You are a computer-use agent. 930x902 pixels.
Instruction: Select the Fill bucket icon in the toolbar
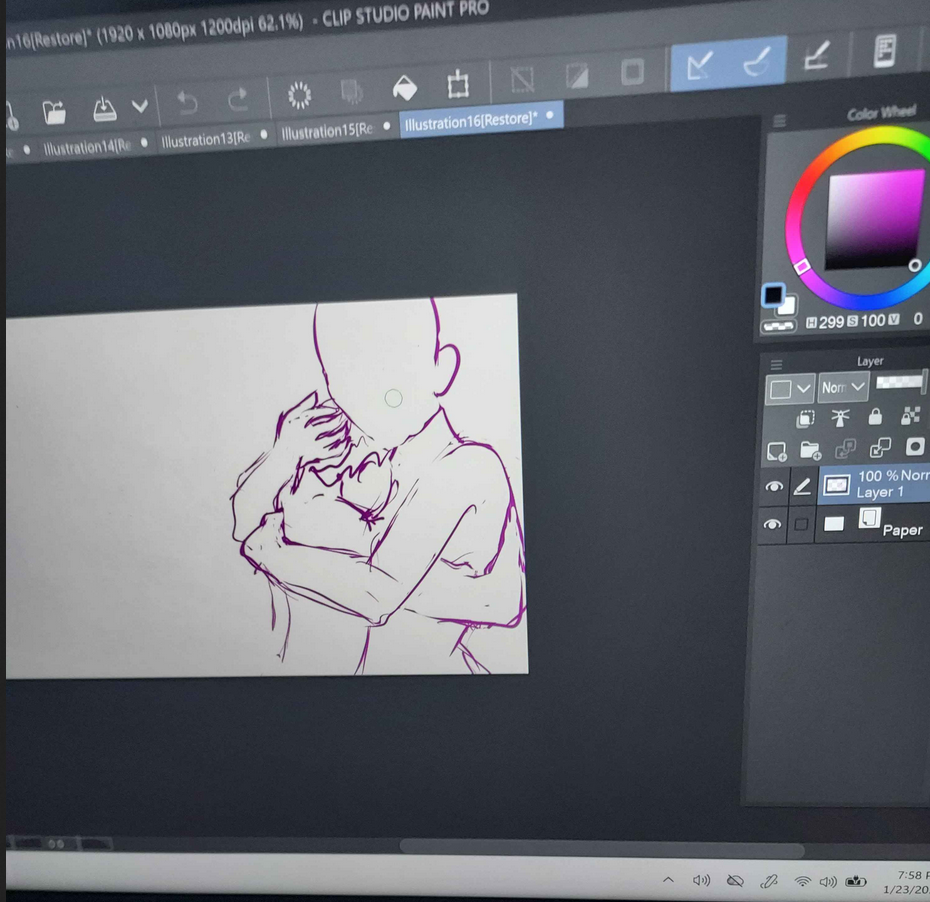[x=406, y=87]
